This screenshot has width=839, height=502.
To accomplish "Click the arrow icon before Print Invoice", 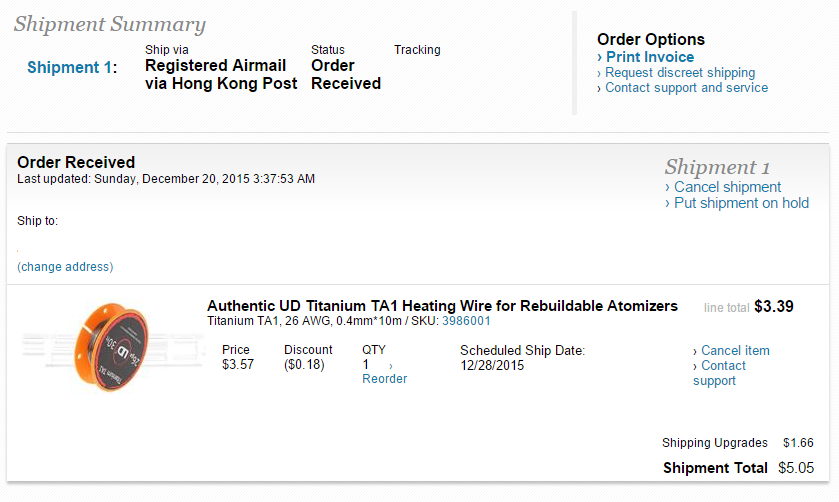I will [600, 57].
